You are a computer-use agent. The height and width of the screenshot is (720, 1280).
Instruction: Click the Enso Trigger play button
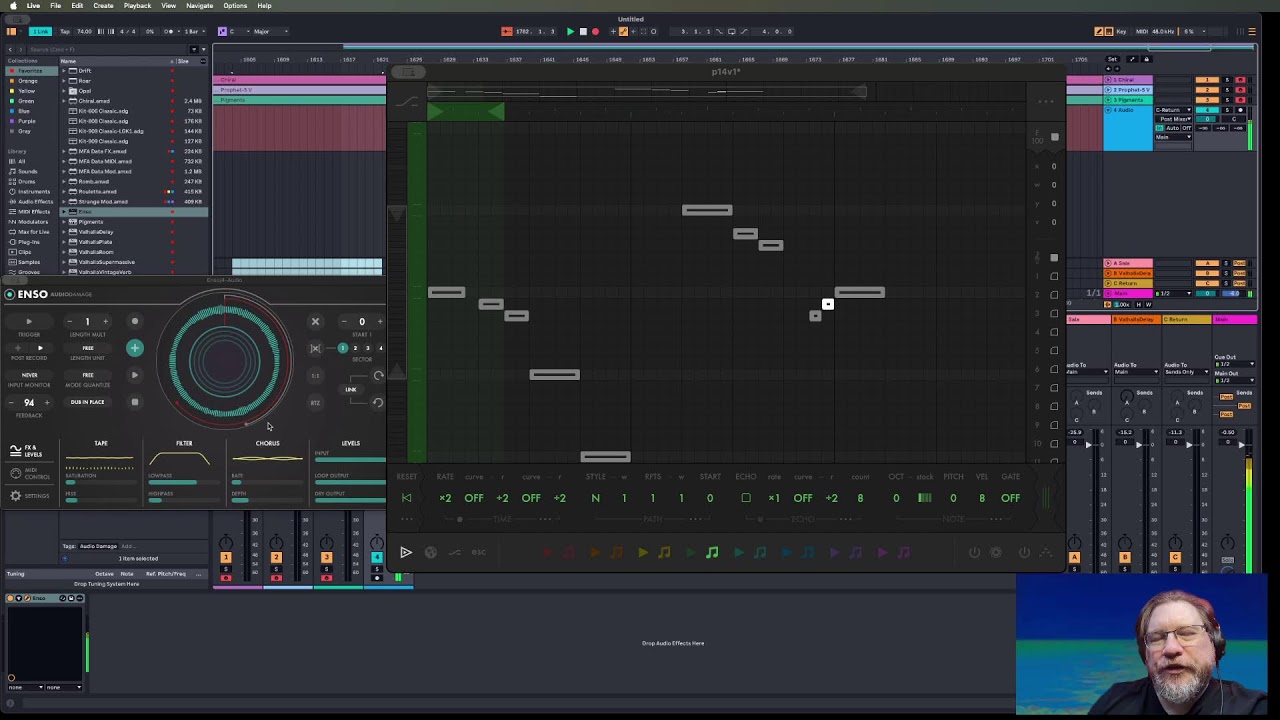pyautogui.click(x=29, y=321)
